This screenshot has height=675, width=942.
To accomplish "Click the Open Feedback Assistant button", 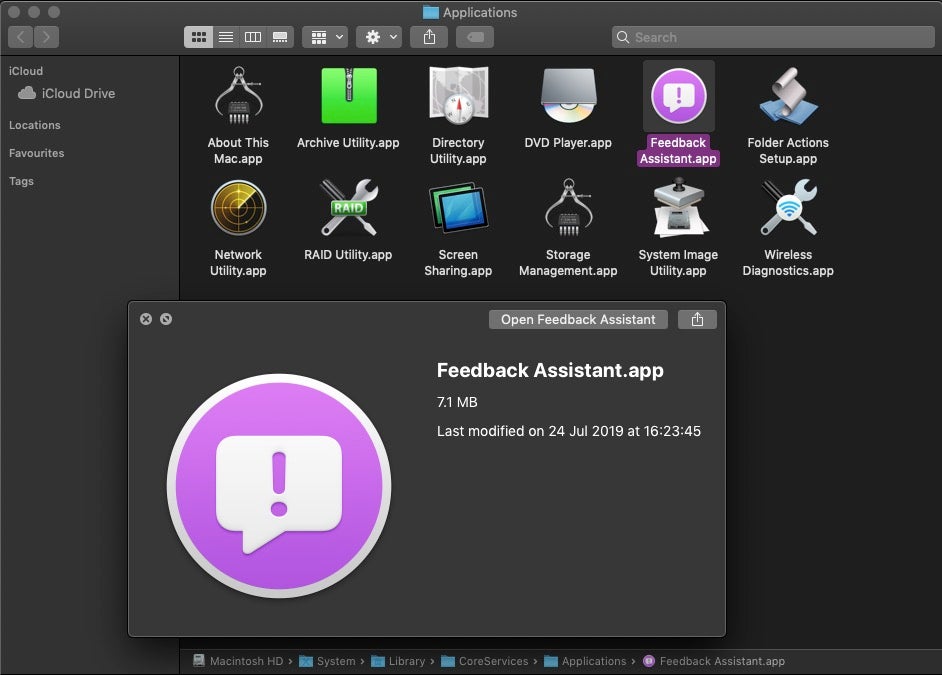I will (578, 319).
